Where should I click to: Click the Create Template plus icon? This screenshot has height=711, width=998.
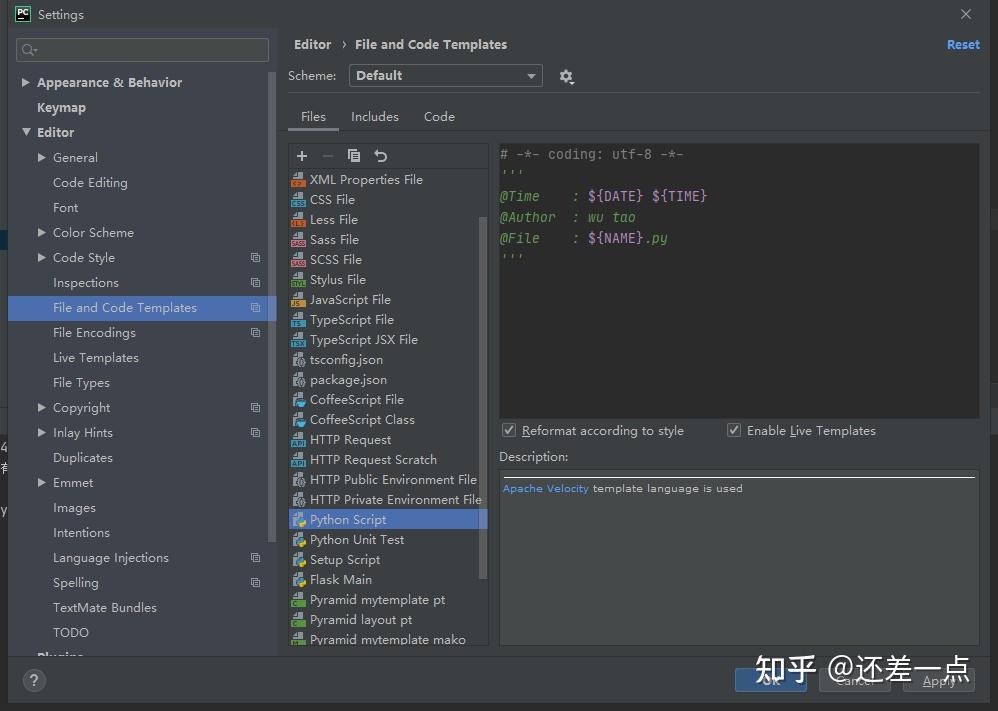click(302, 156)
